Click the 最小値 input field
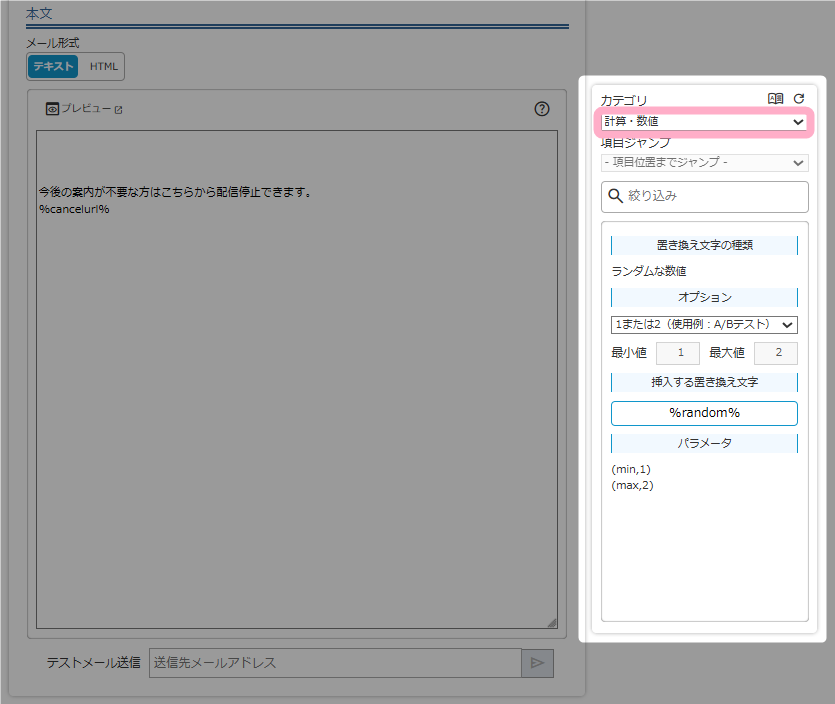 [x=678, y=353]
